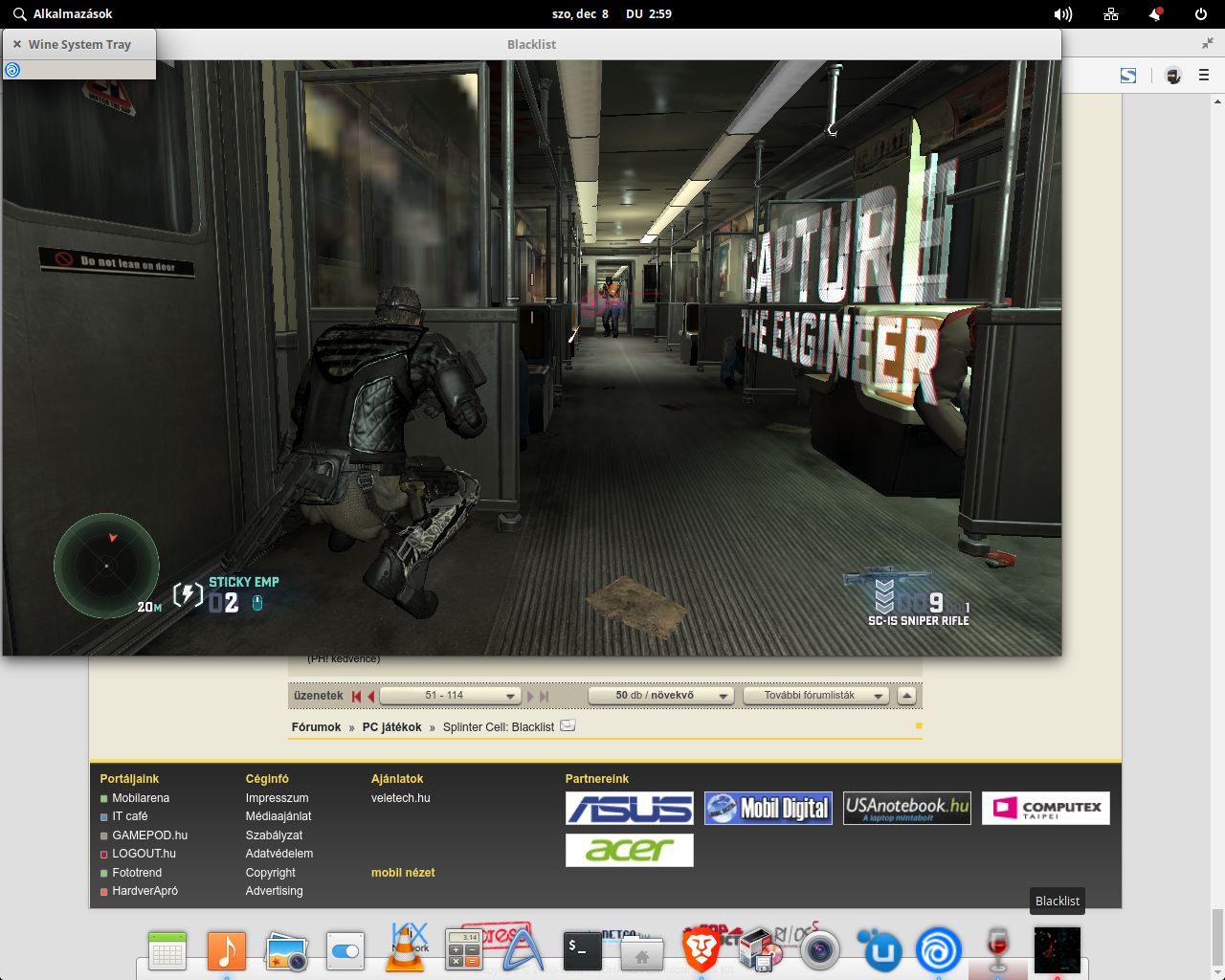Click the blue S extension icon in browser
Image resolution: width=1225 pixels, height=980 pixels.
tap(1128, 76)
